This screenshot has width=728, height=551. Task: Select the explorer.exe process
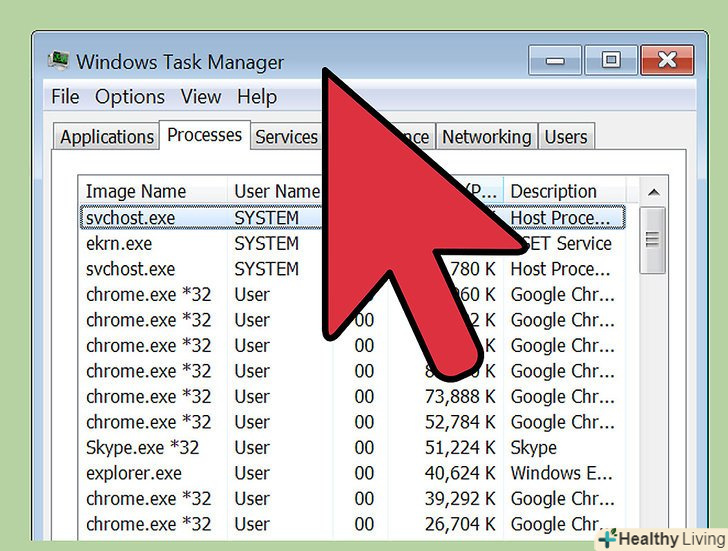tap(352, 473)
